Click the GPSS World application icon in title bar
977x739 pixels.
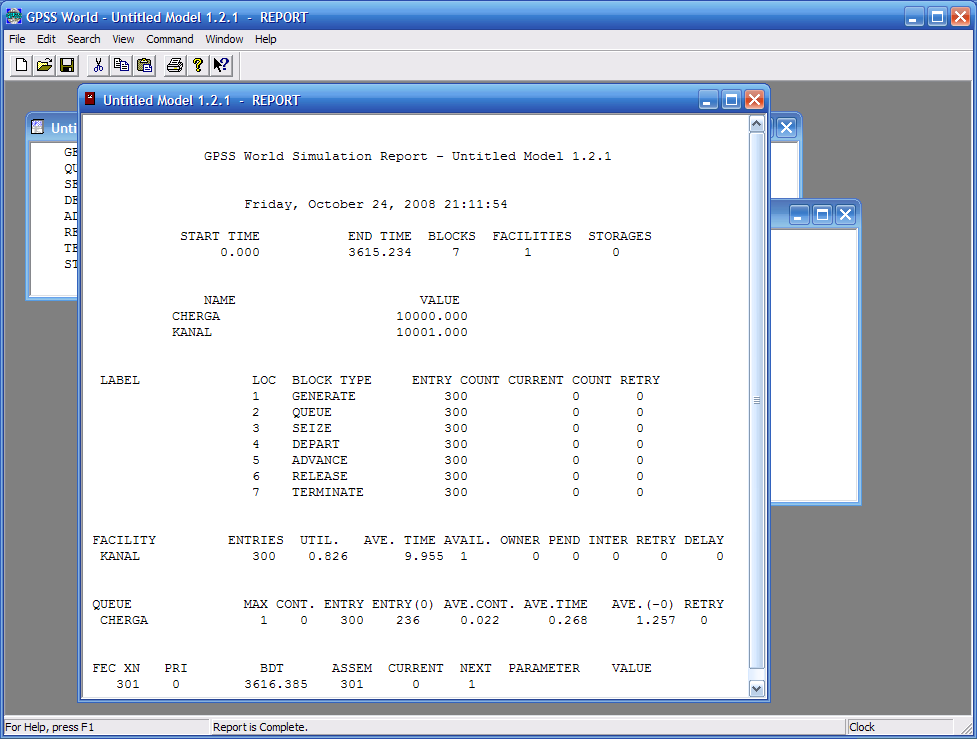pos(13,16)
